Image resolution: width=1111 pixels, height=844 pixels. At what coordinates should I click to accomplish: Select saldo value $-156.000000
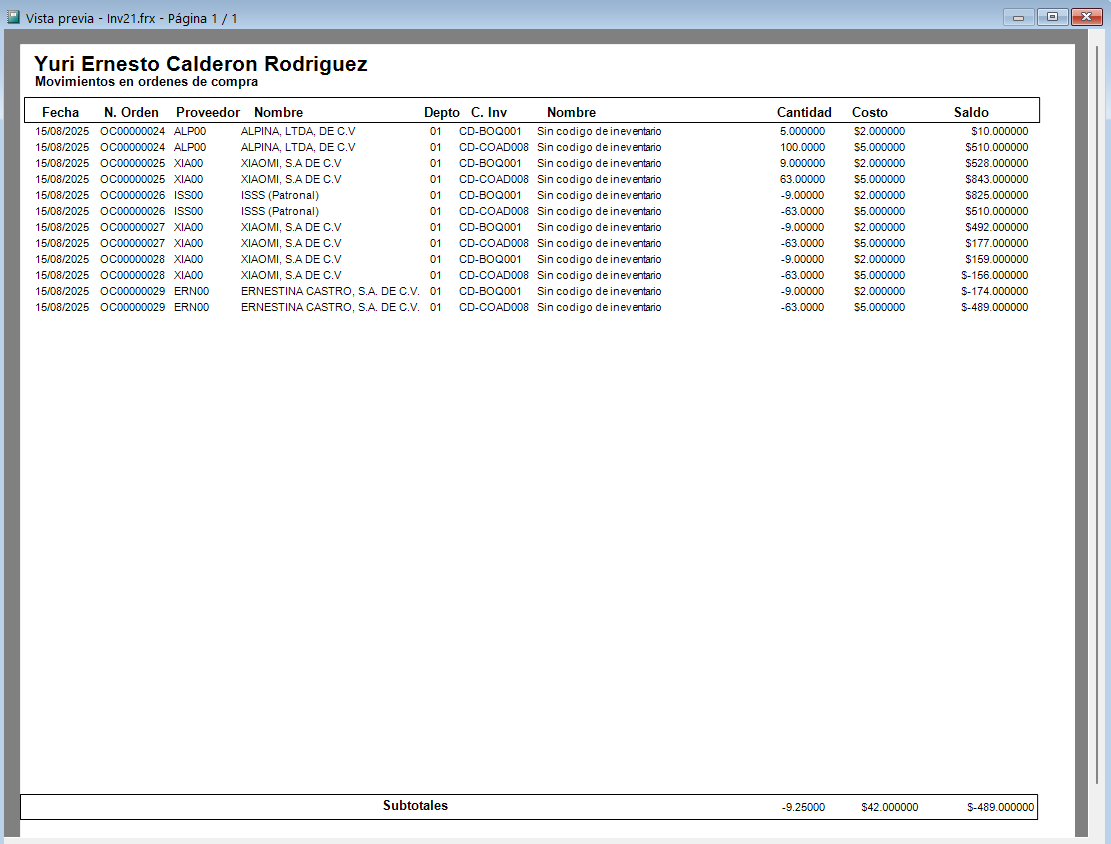(994, 275)
